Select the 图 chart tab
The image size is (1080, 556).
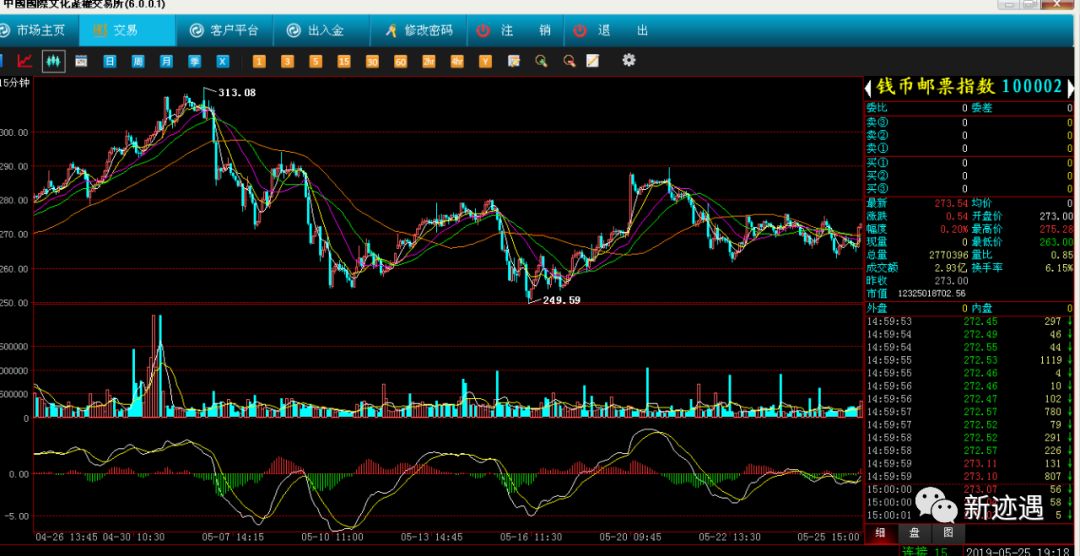(948, 533)
